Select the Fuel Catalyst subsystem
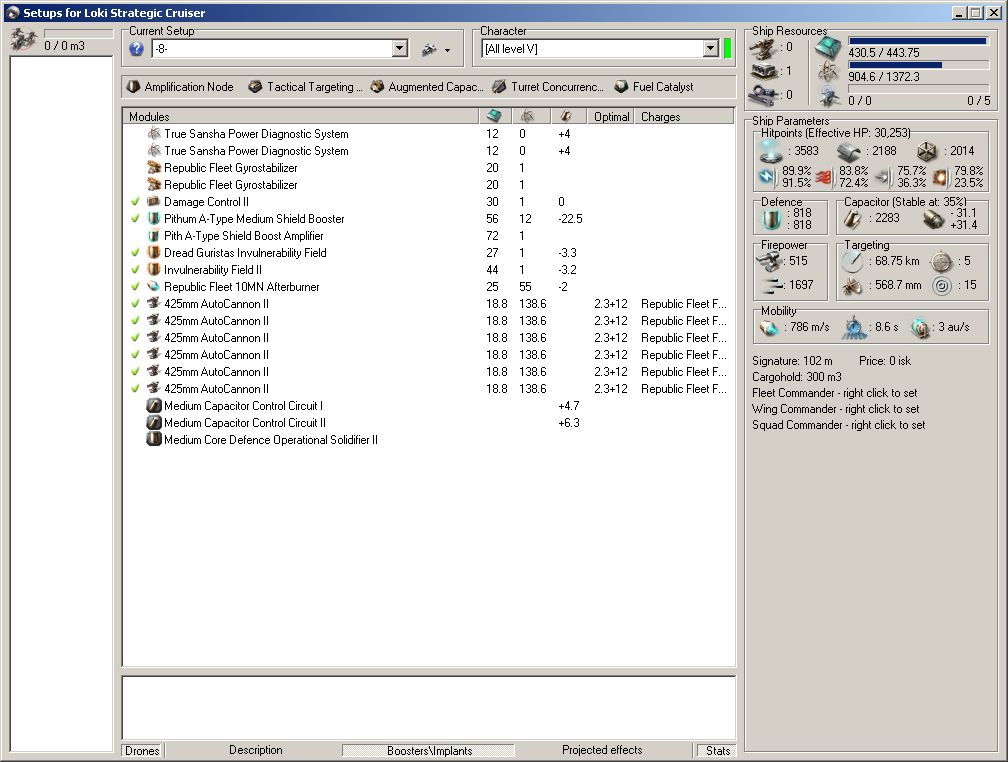Image resolution: width=1008 pixels, height=762 pixels. tap(654, 87)
